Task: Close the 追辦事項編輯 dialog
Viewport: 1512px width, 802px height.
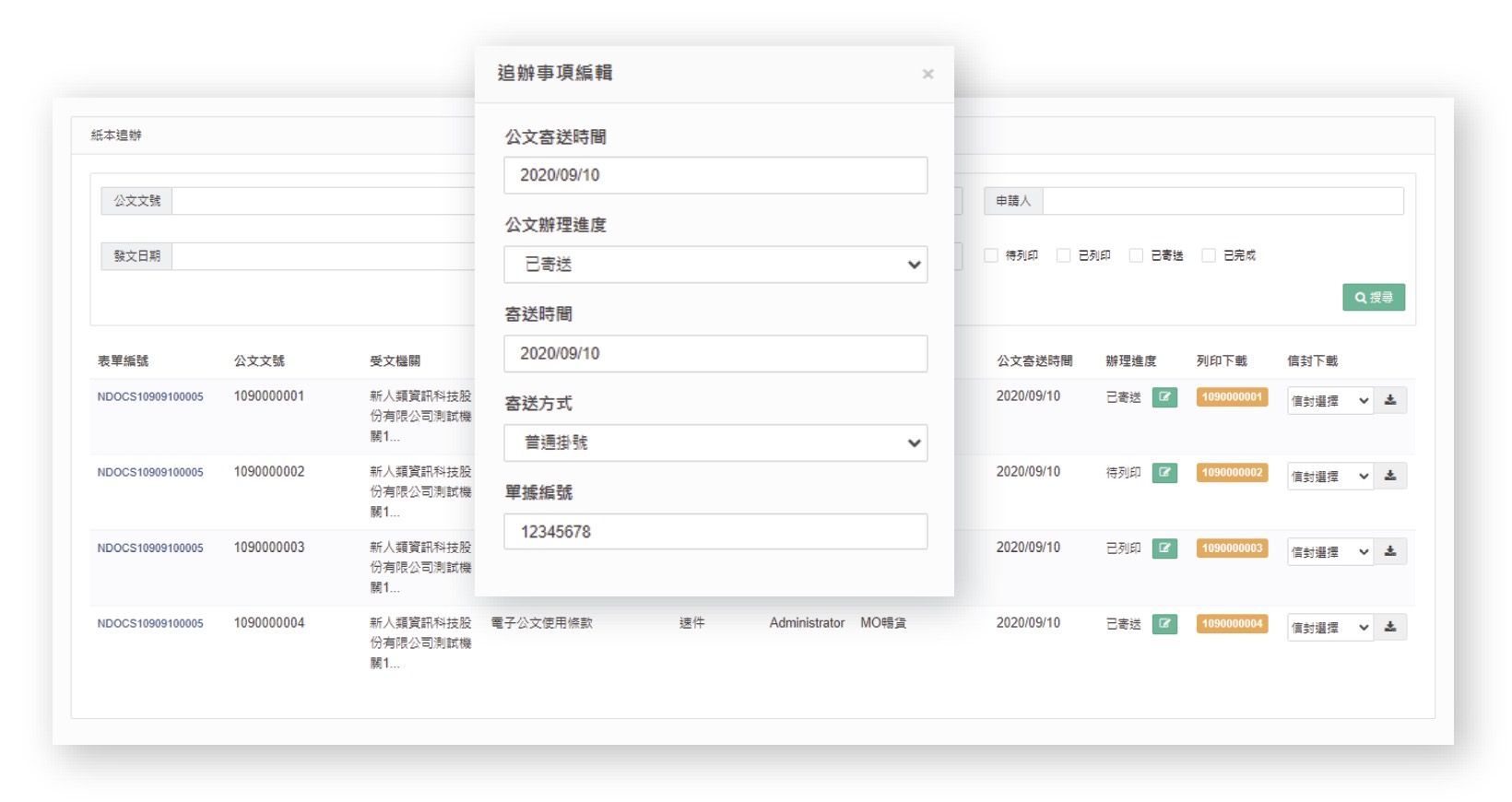Action: tap(927, 74)
